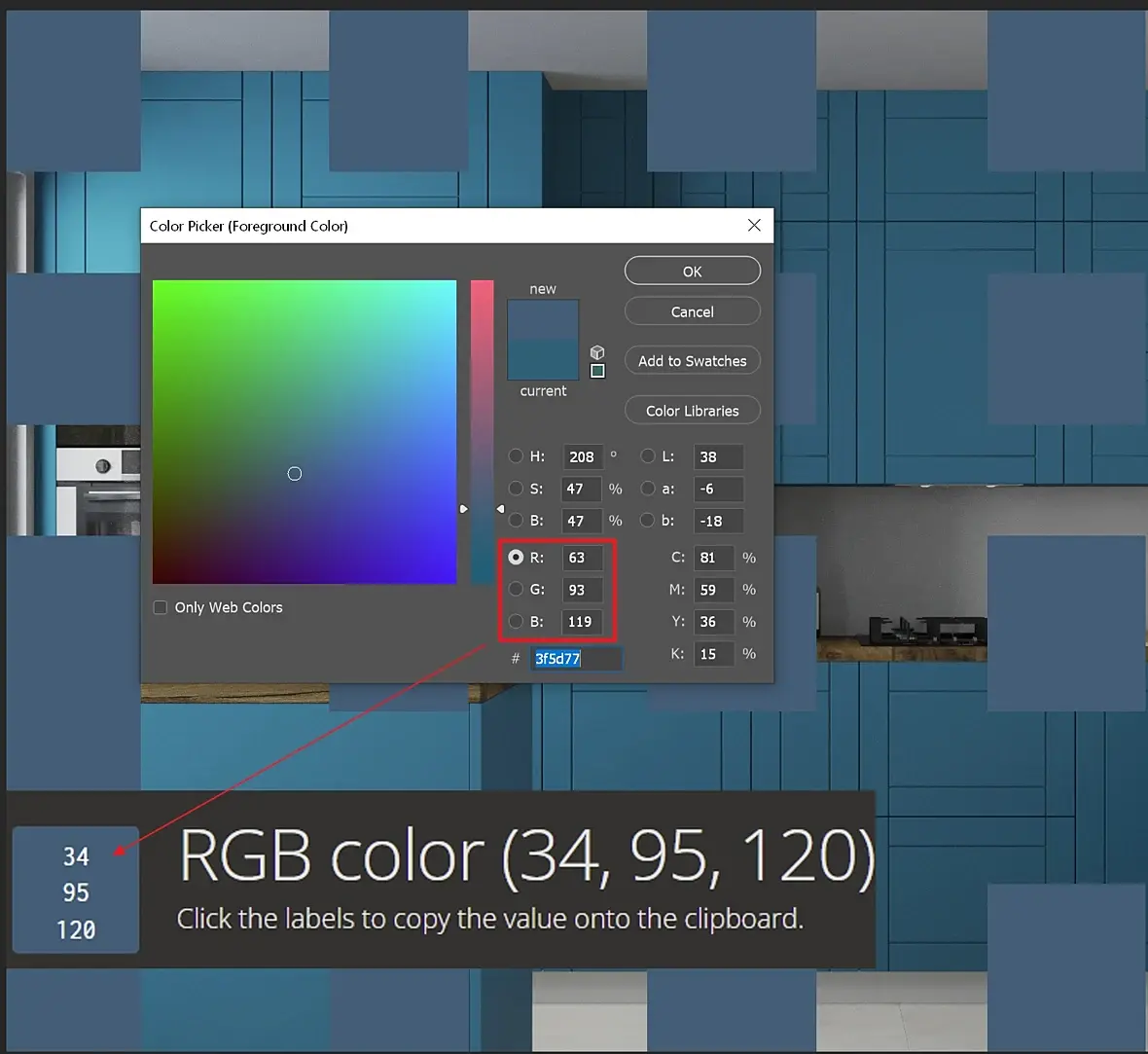Enable Only Web Colors checkbox

coord(160,607)
